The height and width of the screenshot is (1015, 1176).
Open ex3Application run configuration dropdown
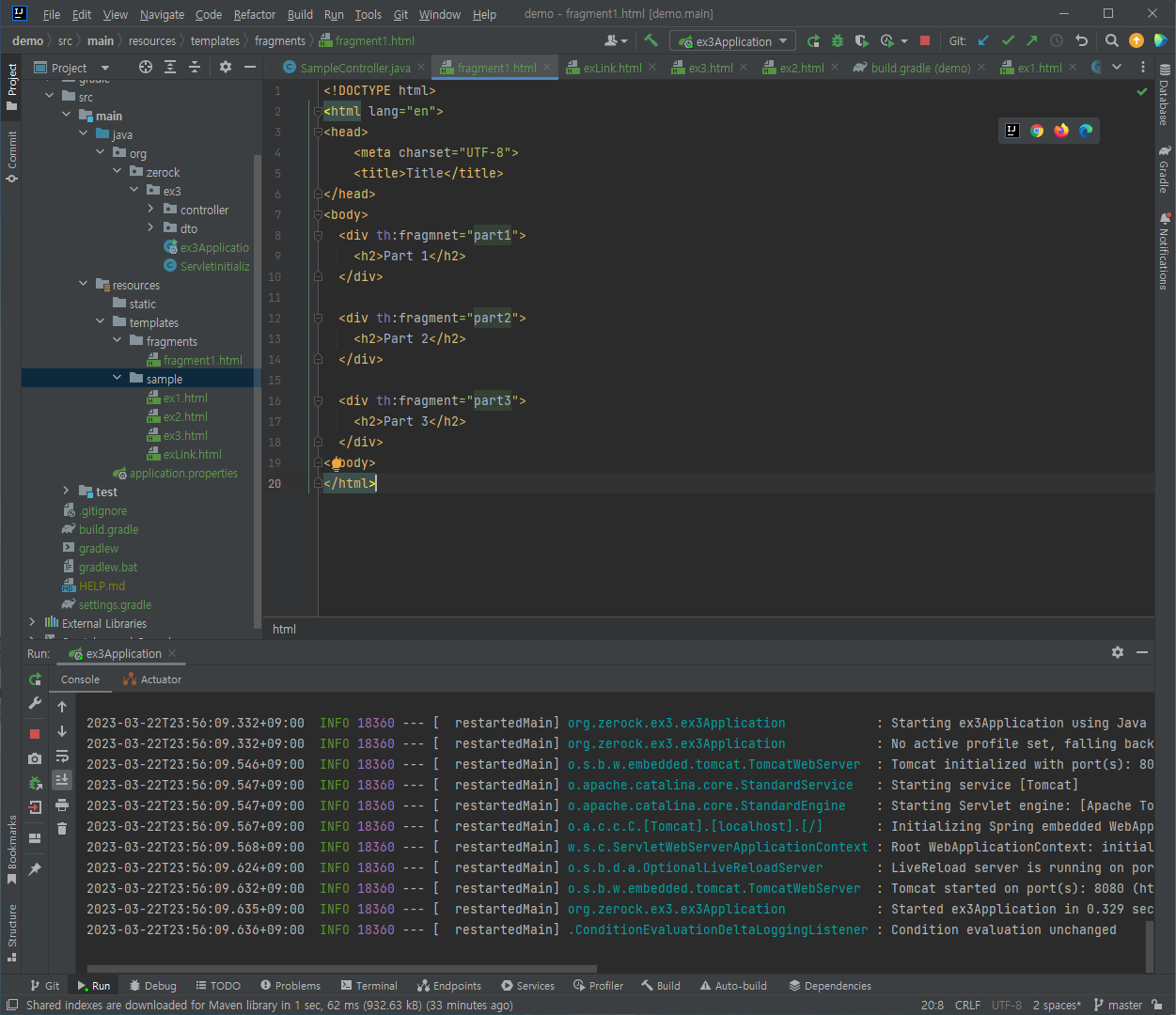pos(732,41)
